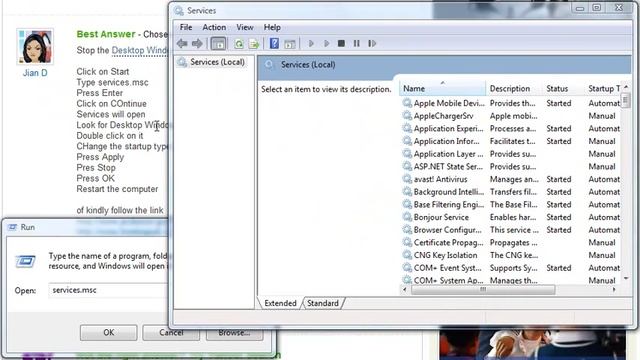
Task: Click the Run dialog program icon
Action: (x=25, y=261)
